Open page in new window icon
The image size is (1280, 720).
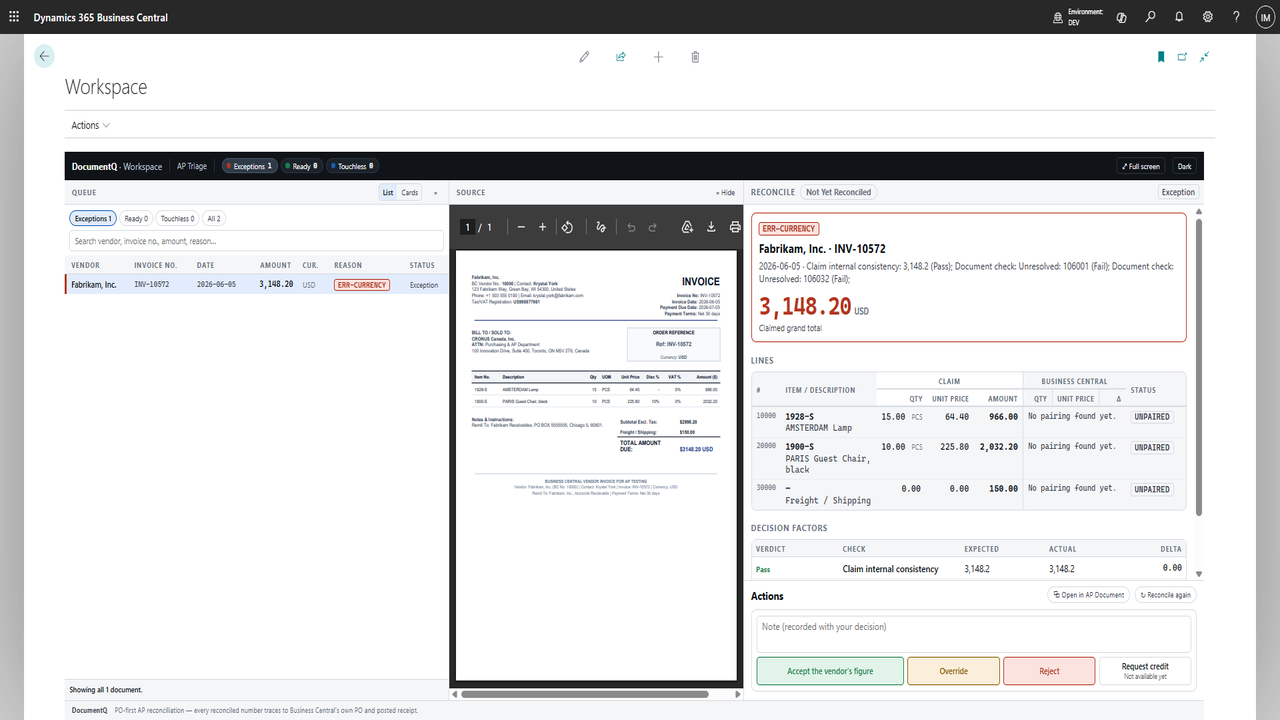point(1182,57)
